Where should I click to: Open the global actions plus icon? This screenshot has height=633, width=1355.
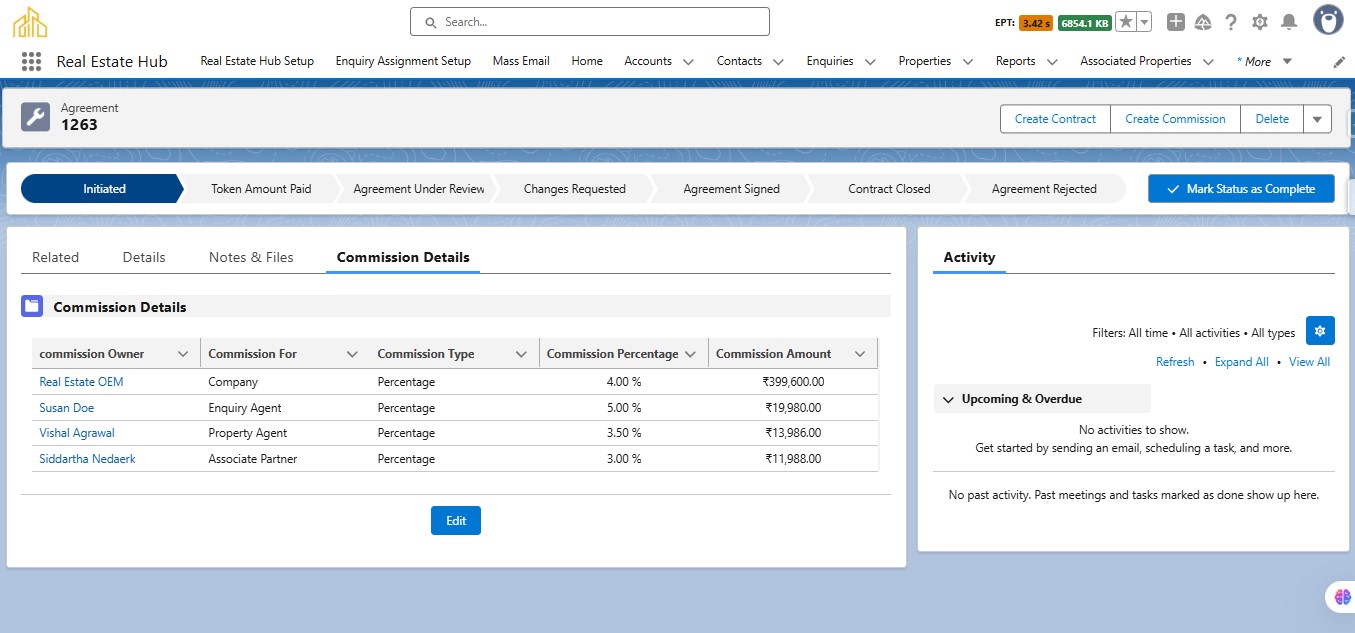tap(1176, 22)
